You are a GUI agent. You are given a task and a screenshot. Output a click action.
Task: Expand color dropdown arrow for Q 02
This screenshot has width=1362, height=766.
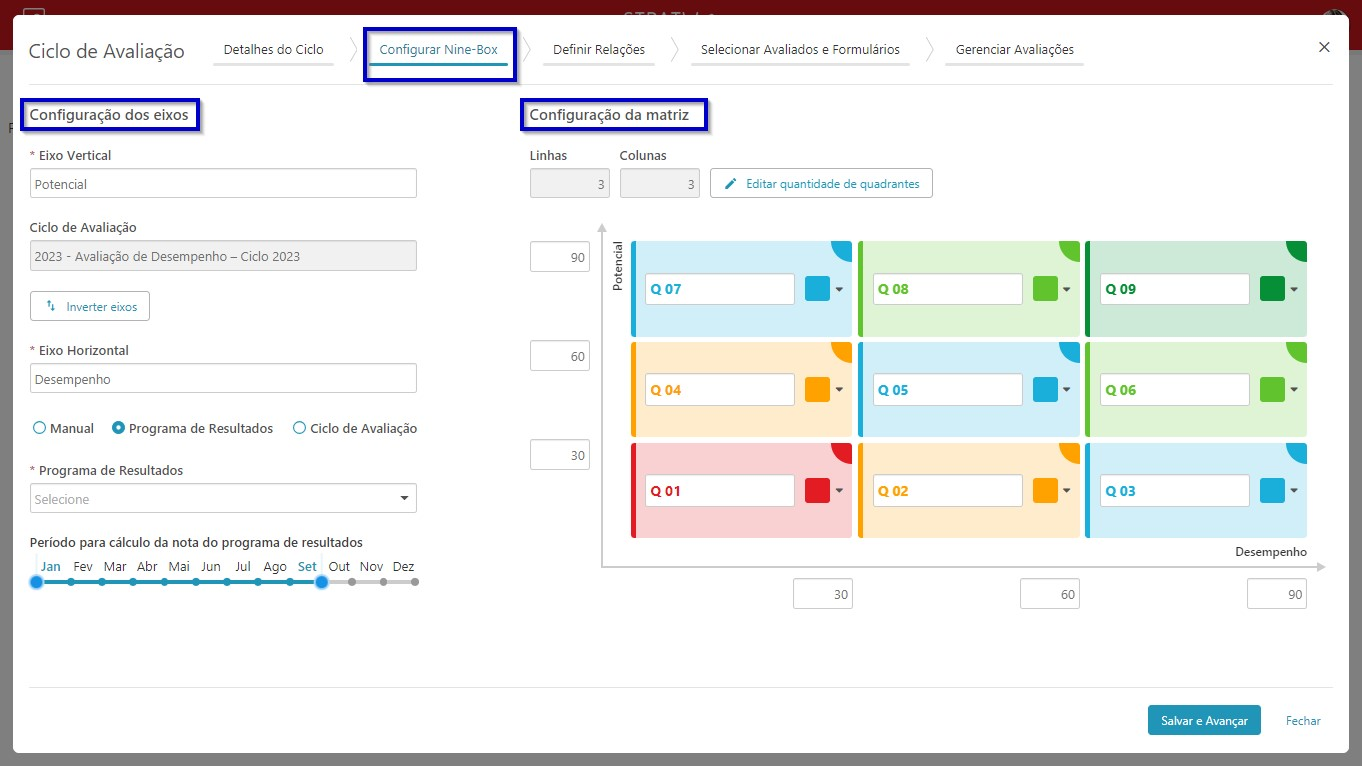tap(1067, 492)
